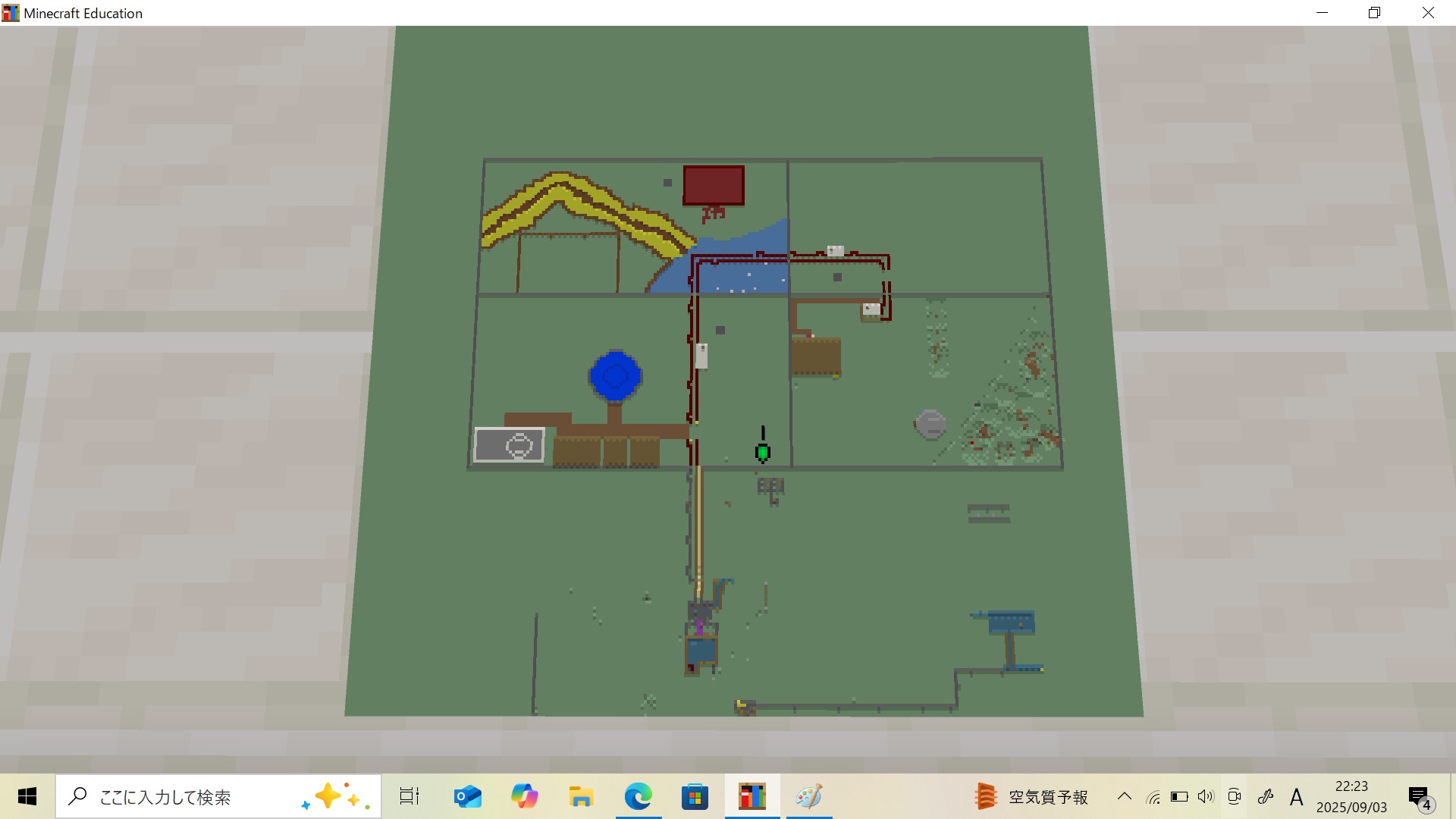The width and height of the screenshot is (1456, 819).
Task: Click the blue circular fountain on map
Action: tap(615, 375)
